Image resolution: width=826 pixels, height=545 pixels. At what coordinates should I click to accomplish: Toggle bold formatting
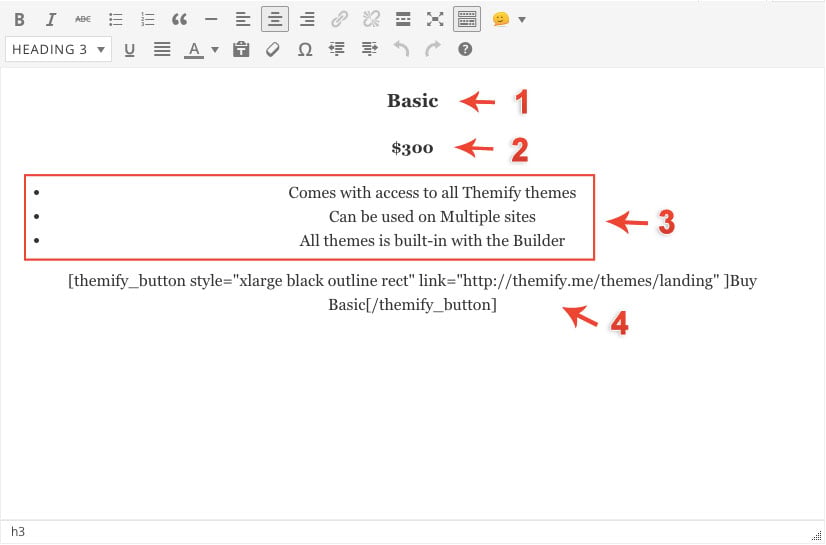[19, 19]
